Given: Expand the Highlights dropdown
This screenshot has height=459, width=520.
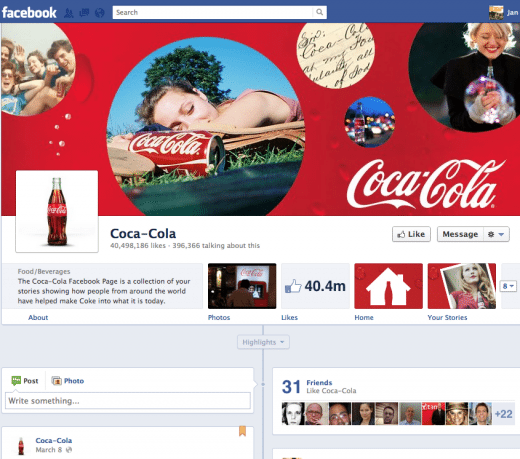Looking at the screenshot, I should 263,342.
